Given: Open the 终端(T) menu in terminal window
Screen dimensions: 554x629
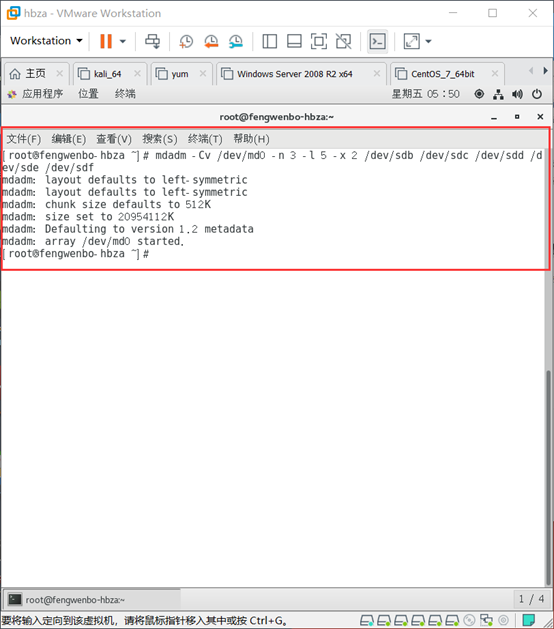Looking at the screenshot, I should point(205,139).
